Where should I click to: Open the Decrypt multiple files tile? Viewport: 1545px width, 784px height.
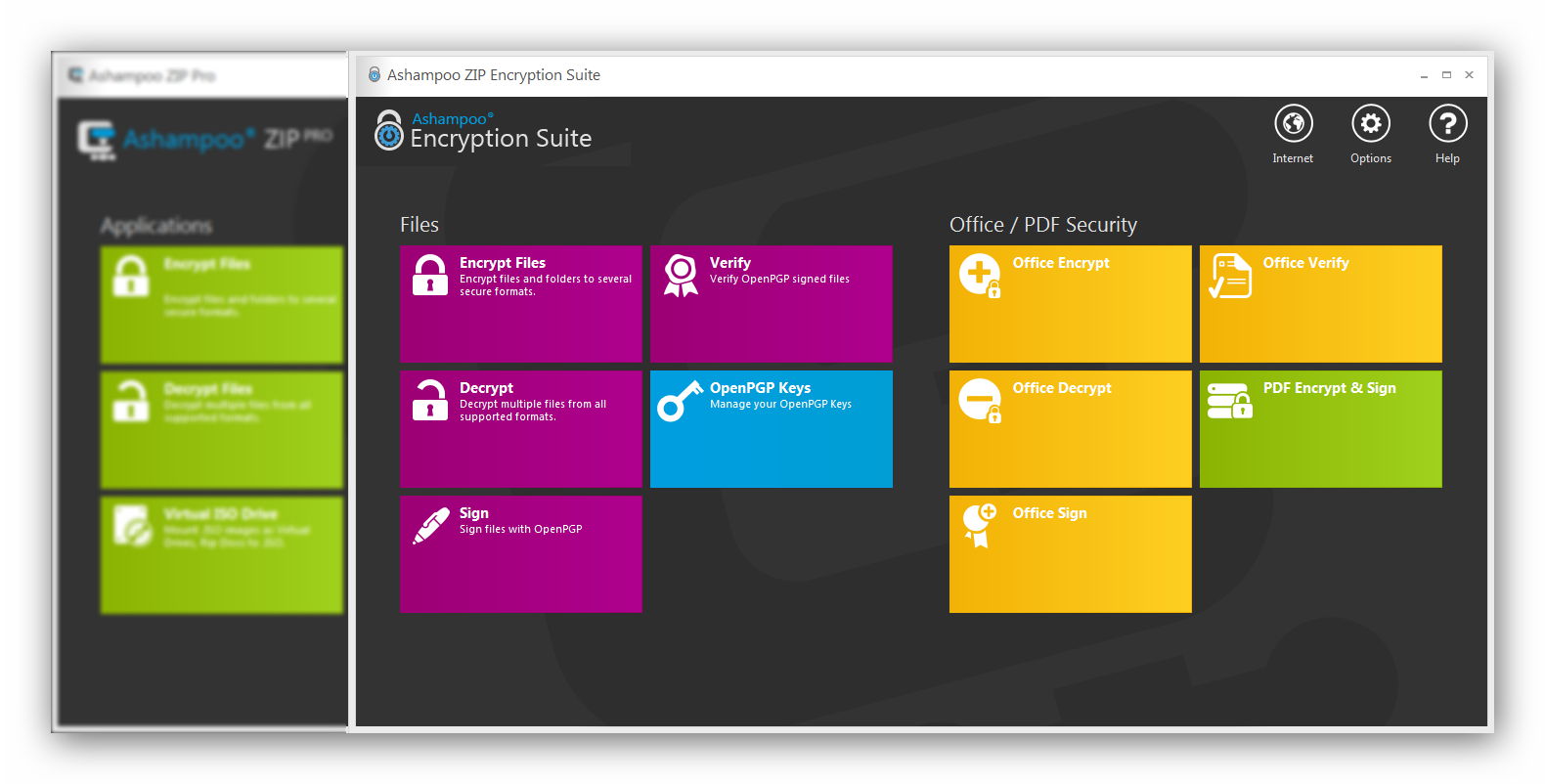tap(521, 429)
